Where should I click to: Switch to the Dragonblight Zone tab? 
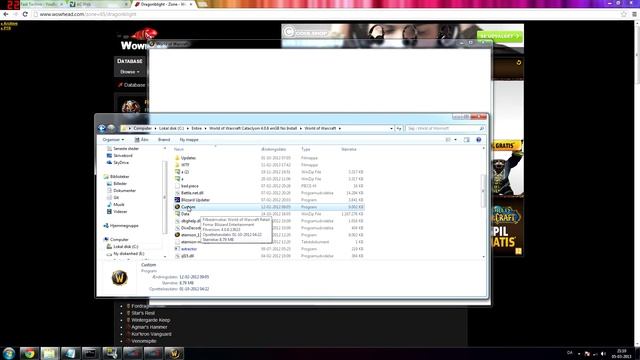[163, 4]
